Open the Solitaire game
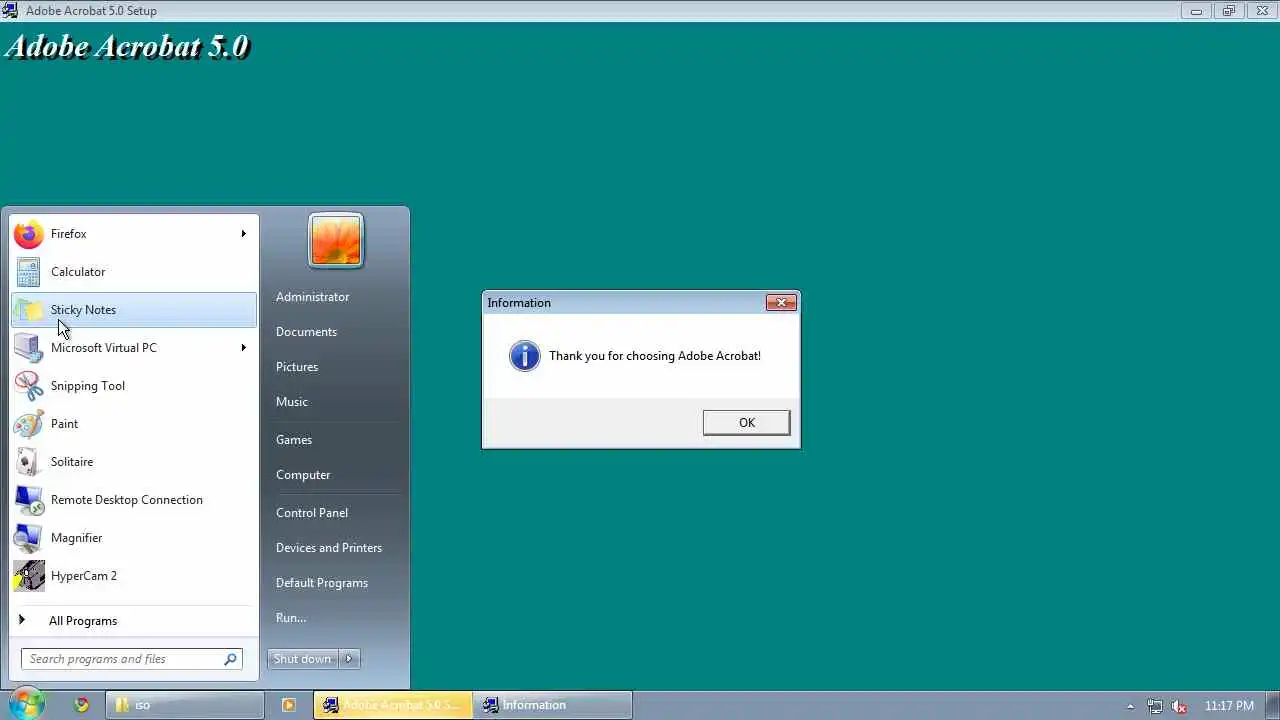 click(134, 462)
